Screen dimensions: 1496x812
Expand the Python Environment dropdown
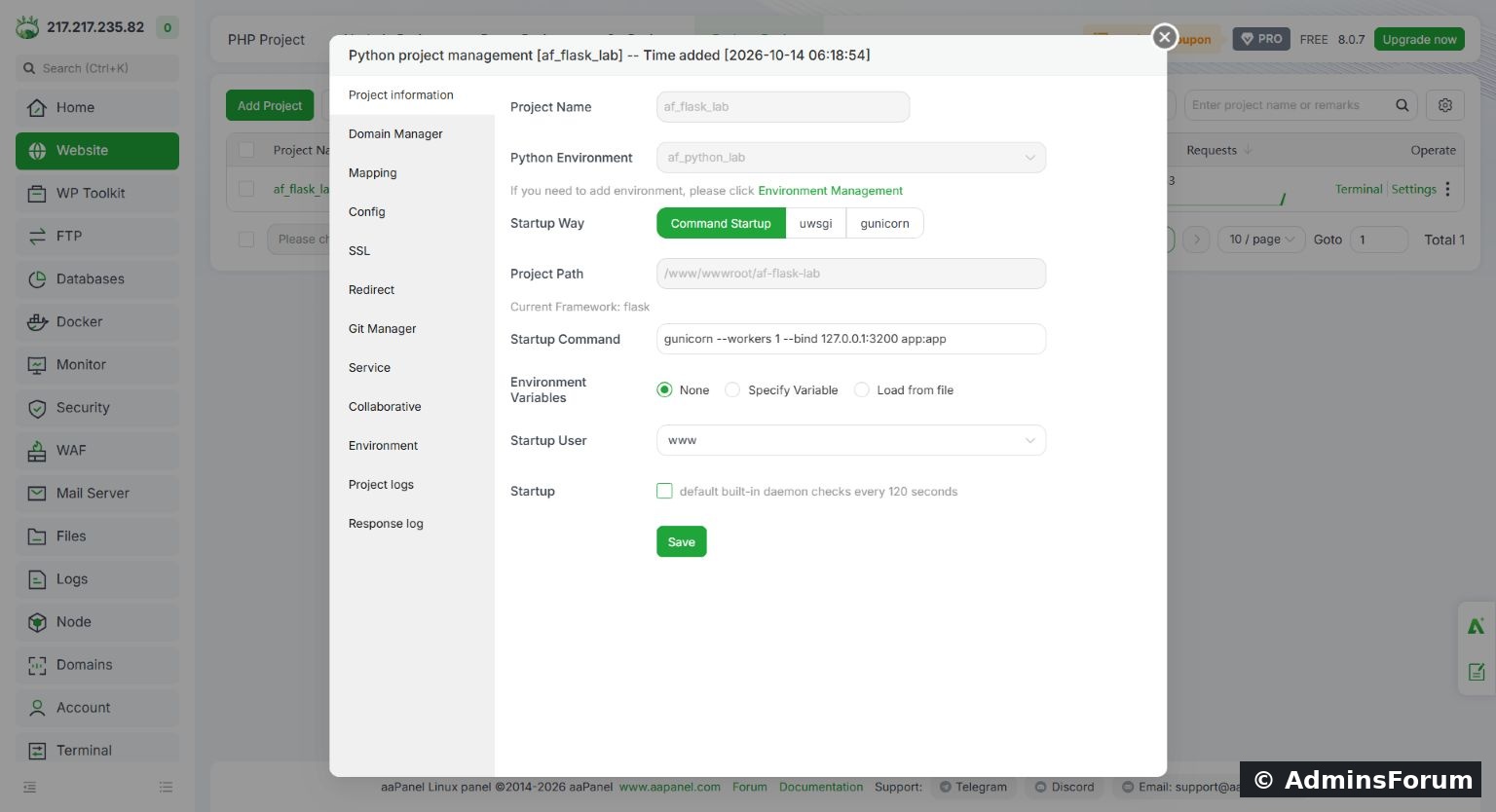(x=851, y=157)
